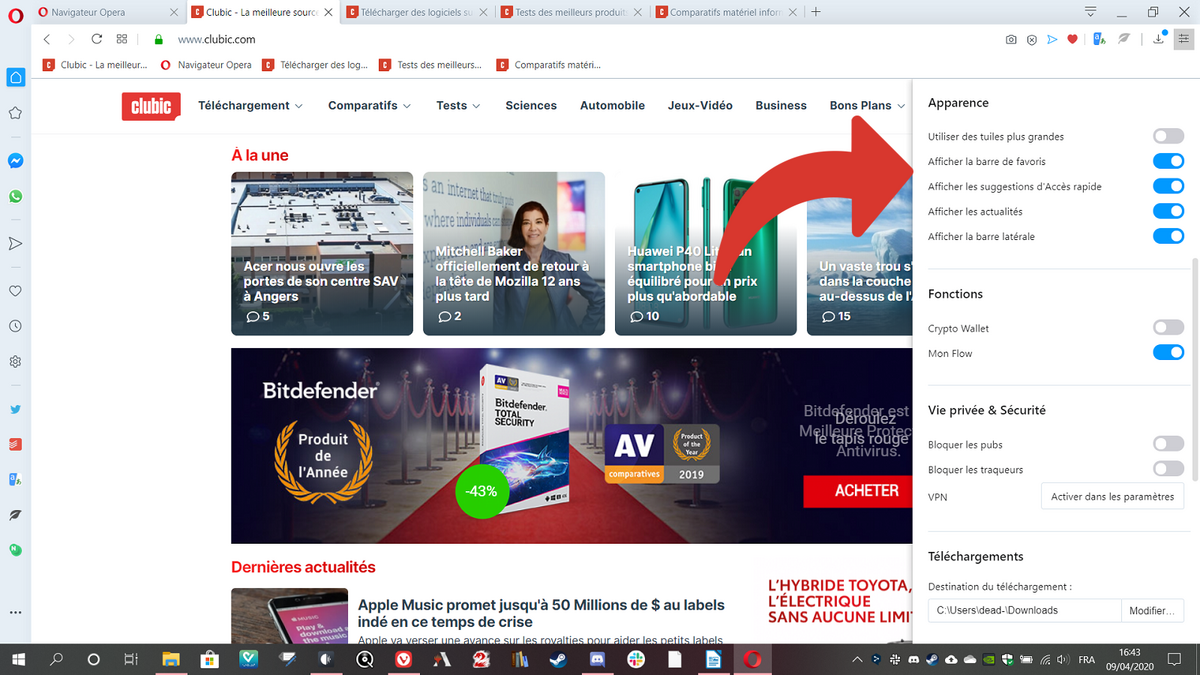Open Speed Dial grid icon near reload

[x=122, y=39]
